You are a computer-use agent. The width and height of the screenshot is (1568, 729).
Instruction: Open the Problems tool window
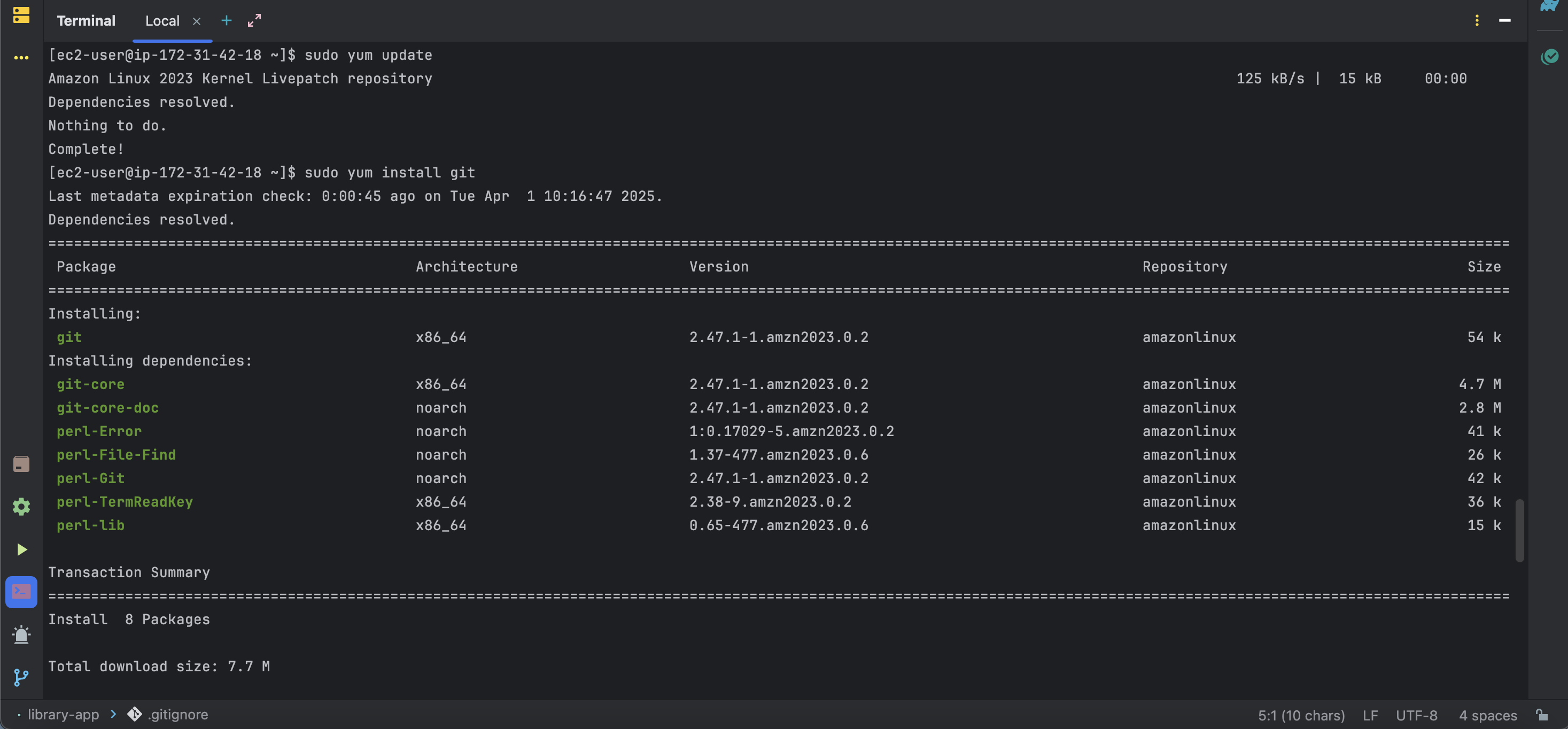tap(21, 635)
